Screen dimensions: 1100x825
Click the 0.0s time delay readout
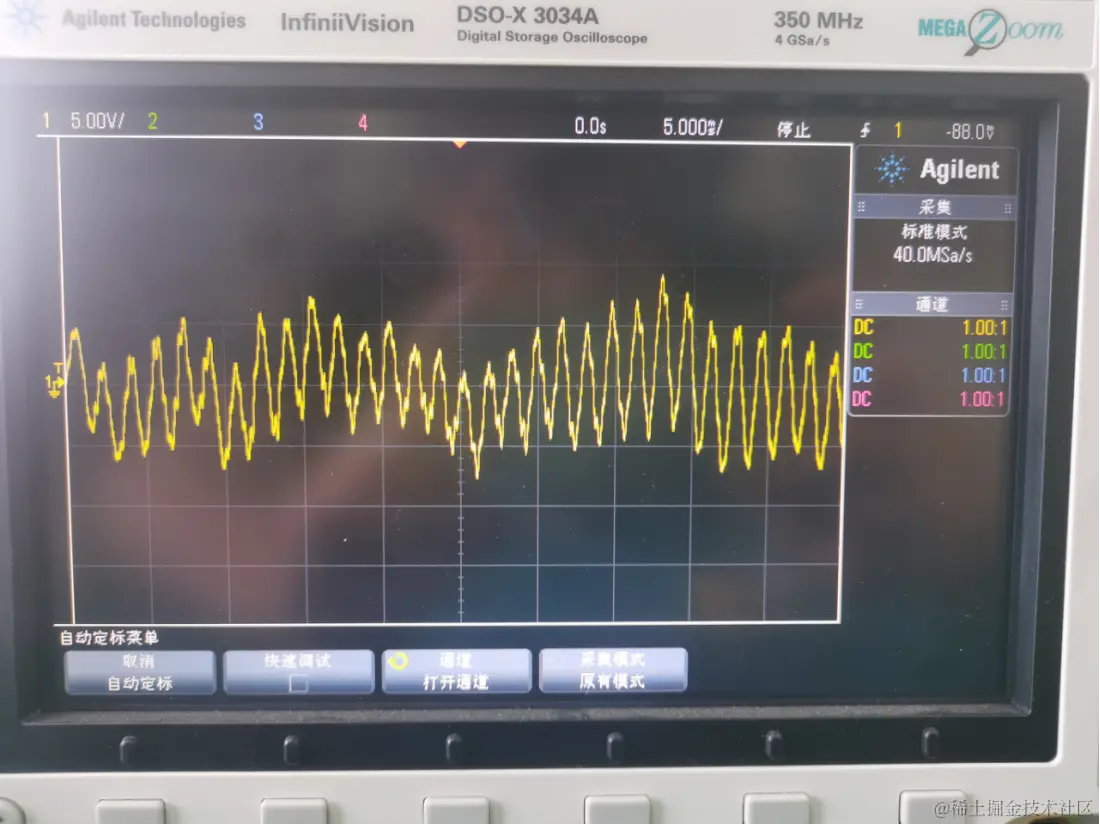(590, 126)
